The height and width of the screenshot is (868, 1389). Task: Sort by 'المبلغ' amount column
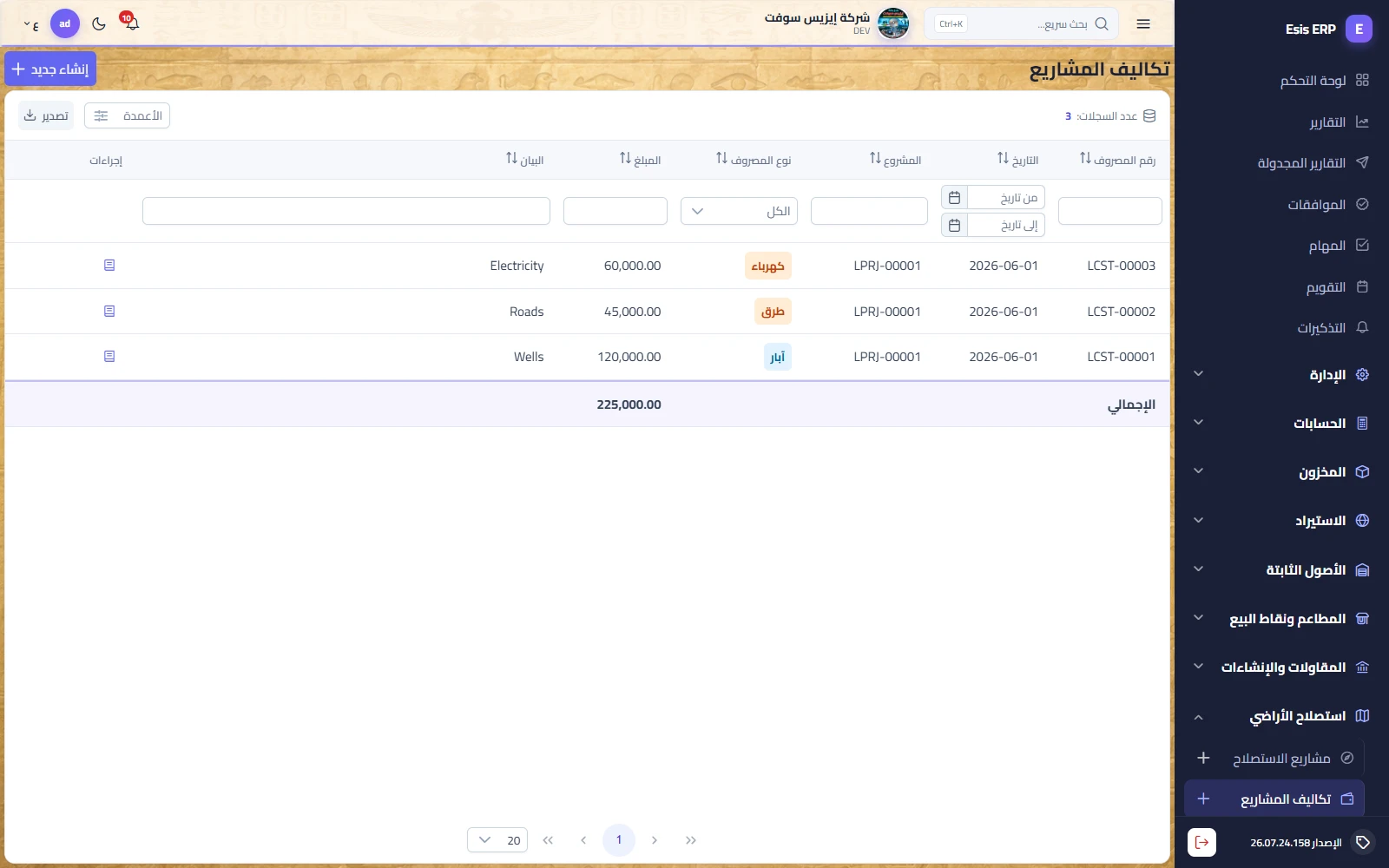coord(640,160)
